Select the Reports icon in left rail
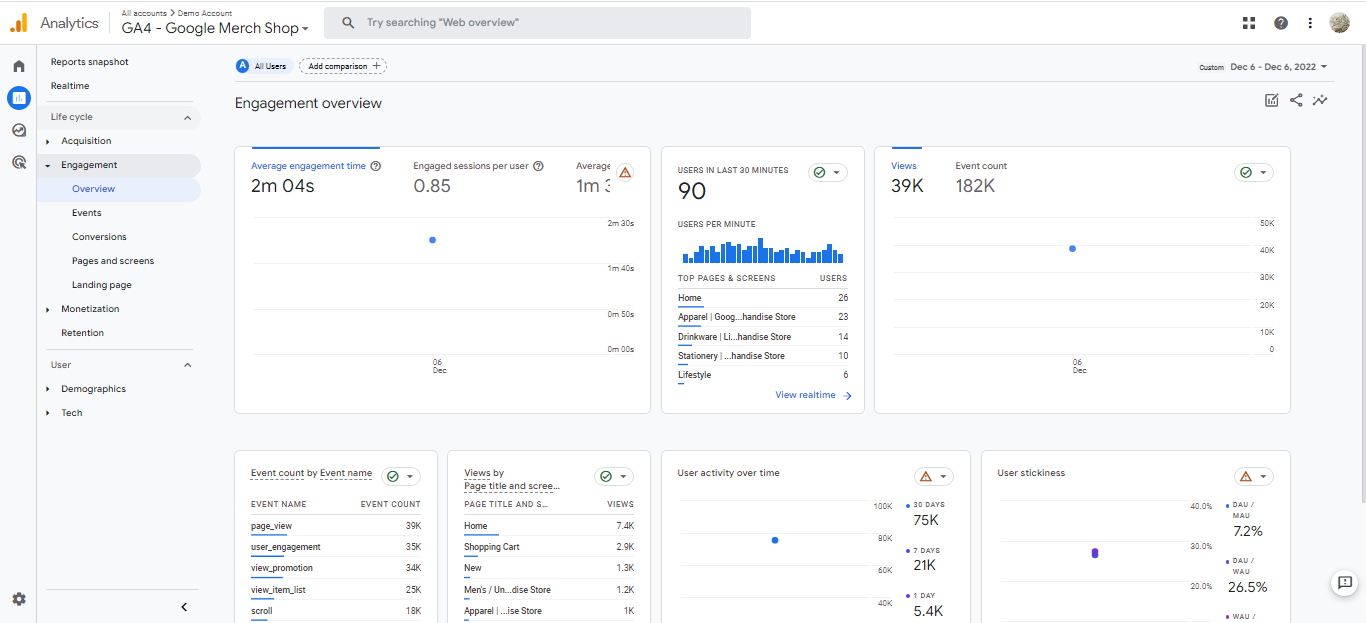 [x=19, y=98]
